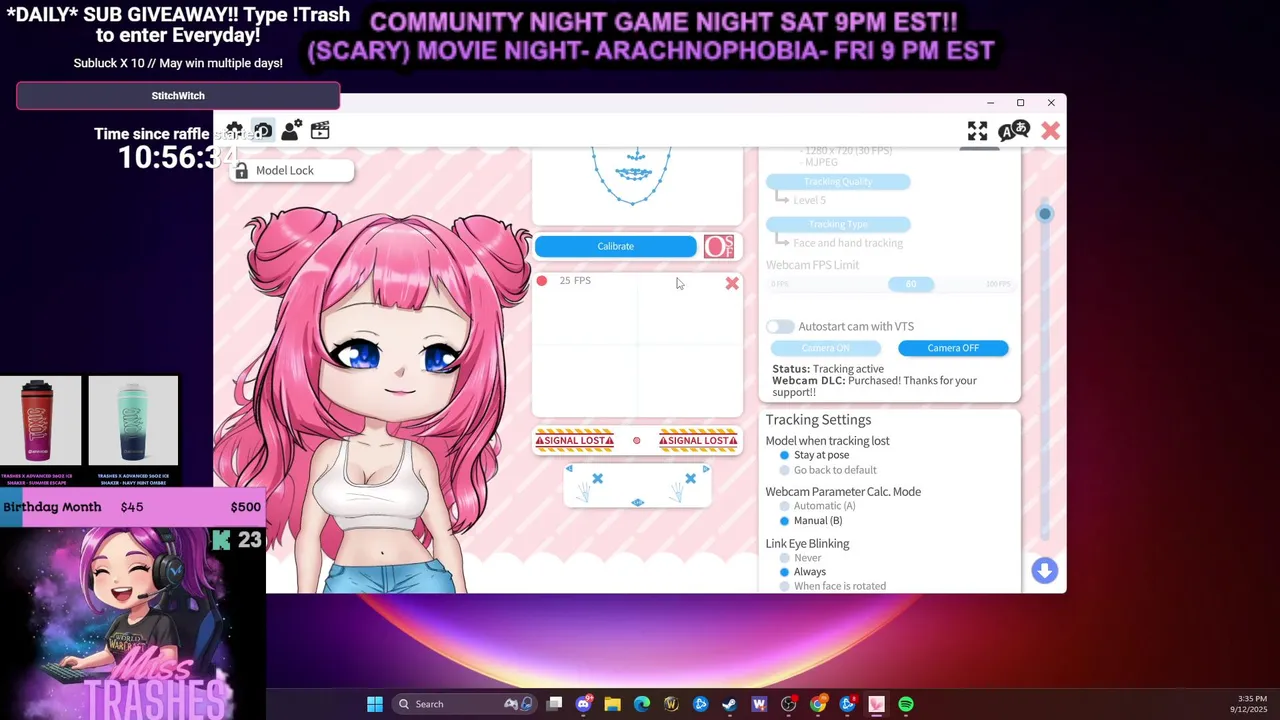
Task: Click the left hand skeleton icon
Action: [x=583, y=492]
